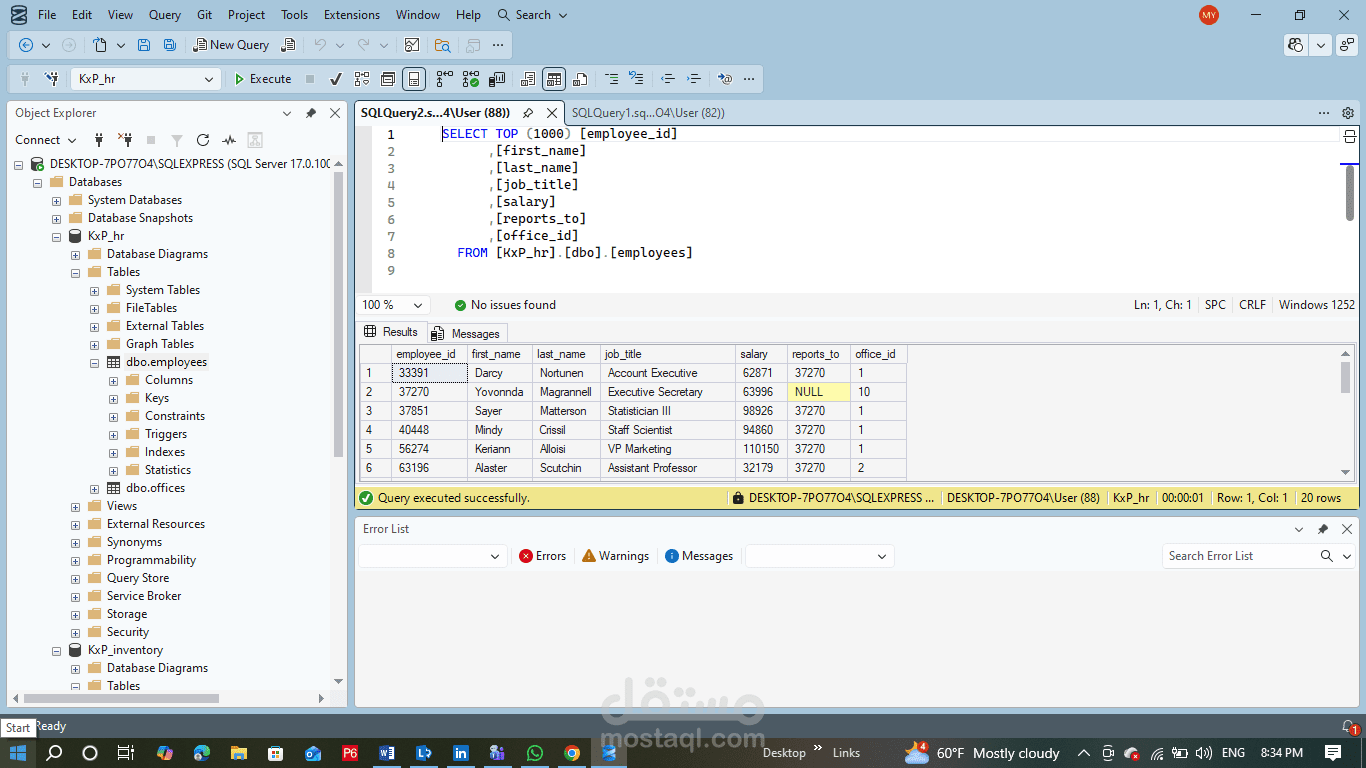Click Comment out selected lines icon

(610, 79)
